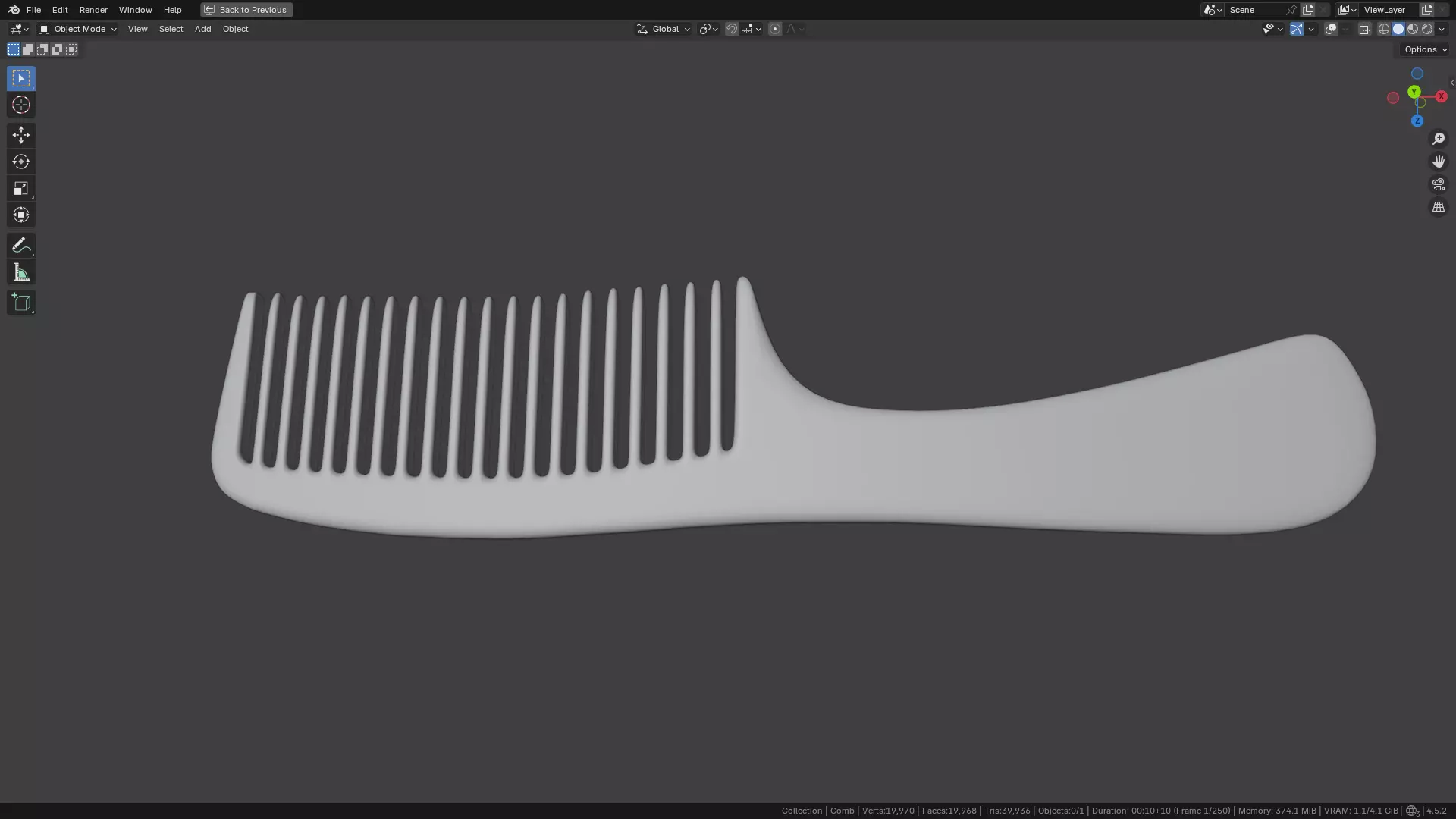Create new scene with copy icon
This screenshot has width=1456, height=819.
(x=1308, y=10)
